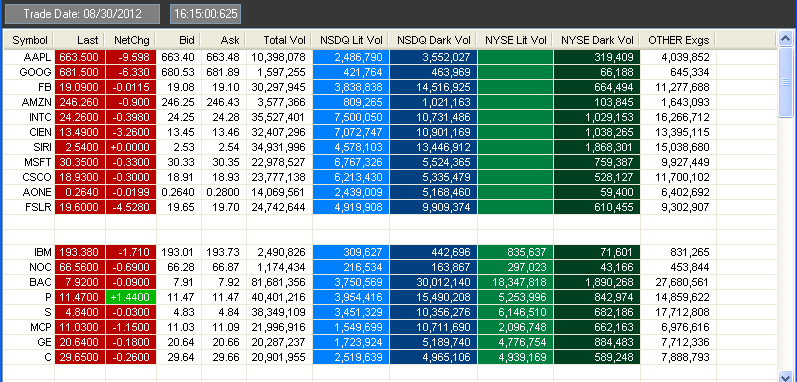Click GOOG net change -6.330

(x=131, y=72)
